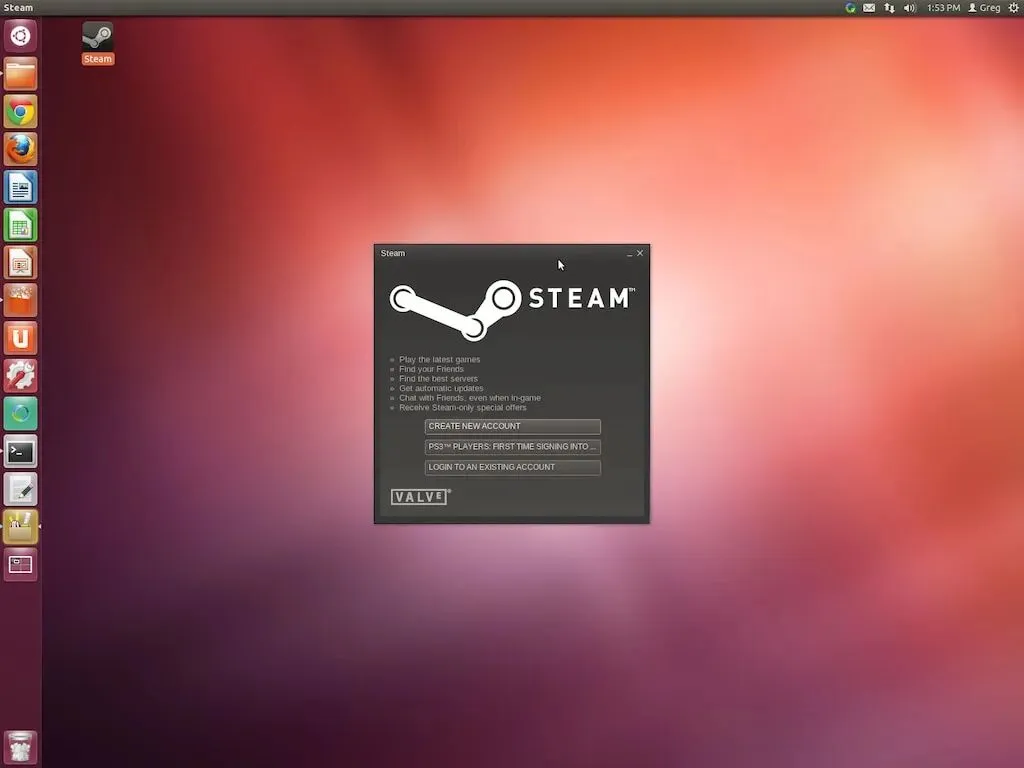Click the Steam dialog title text

tap(392, 253)
